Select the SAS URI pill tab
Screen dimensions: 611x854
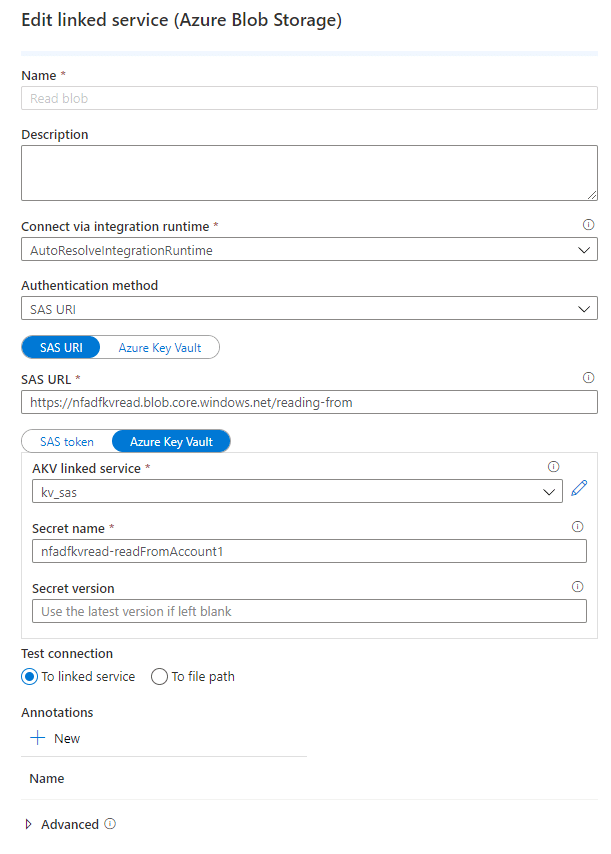point(61,347)
